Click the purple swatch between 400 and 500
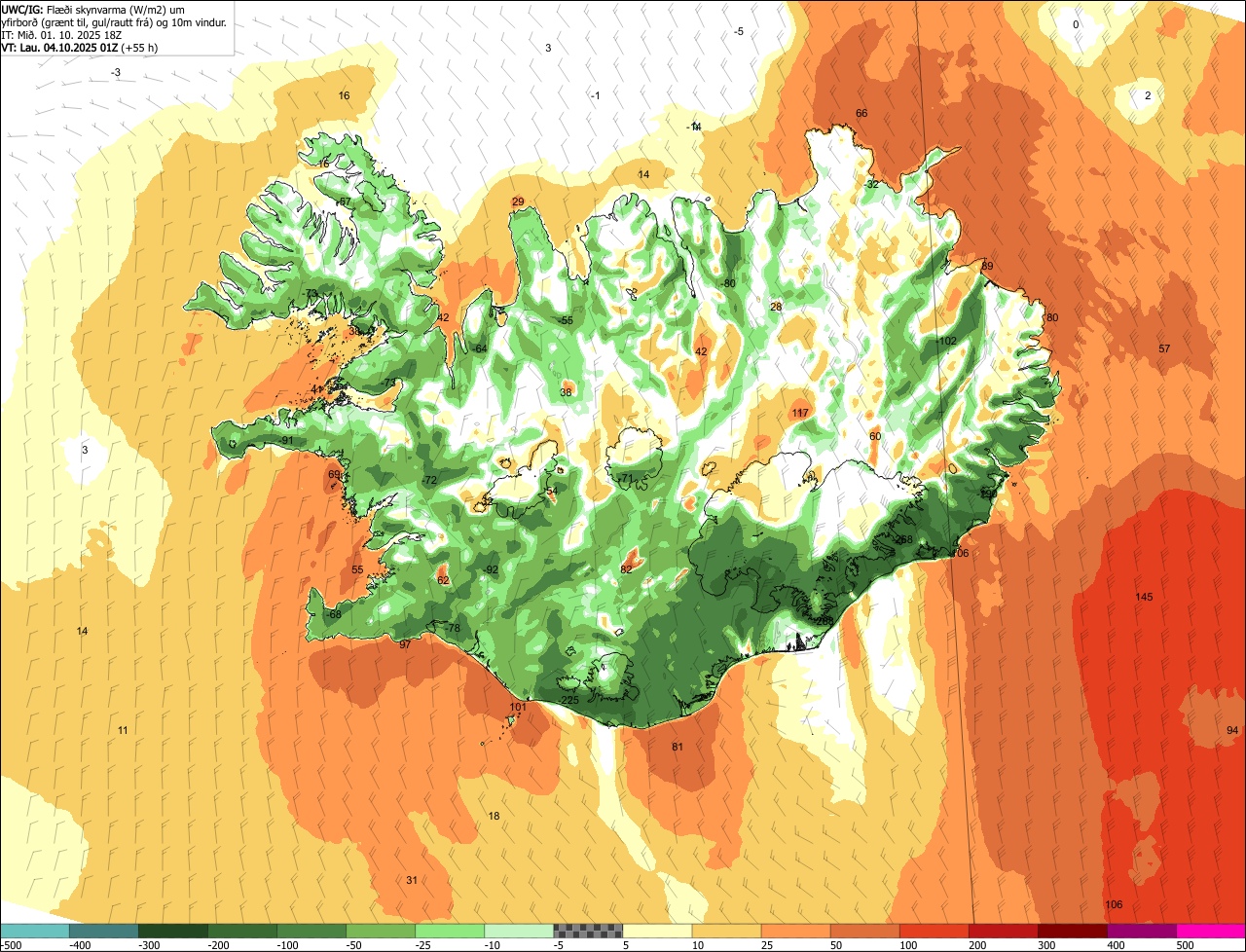The height and width of the screenshot is (952, 1246). coord(1142,930)
